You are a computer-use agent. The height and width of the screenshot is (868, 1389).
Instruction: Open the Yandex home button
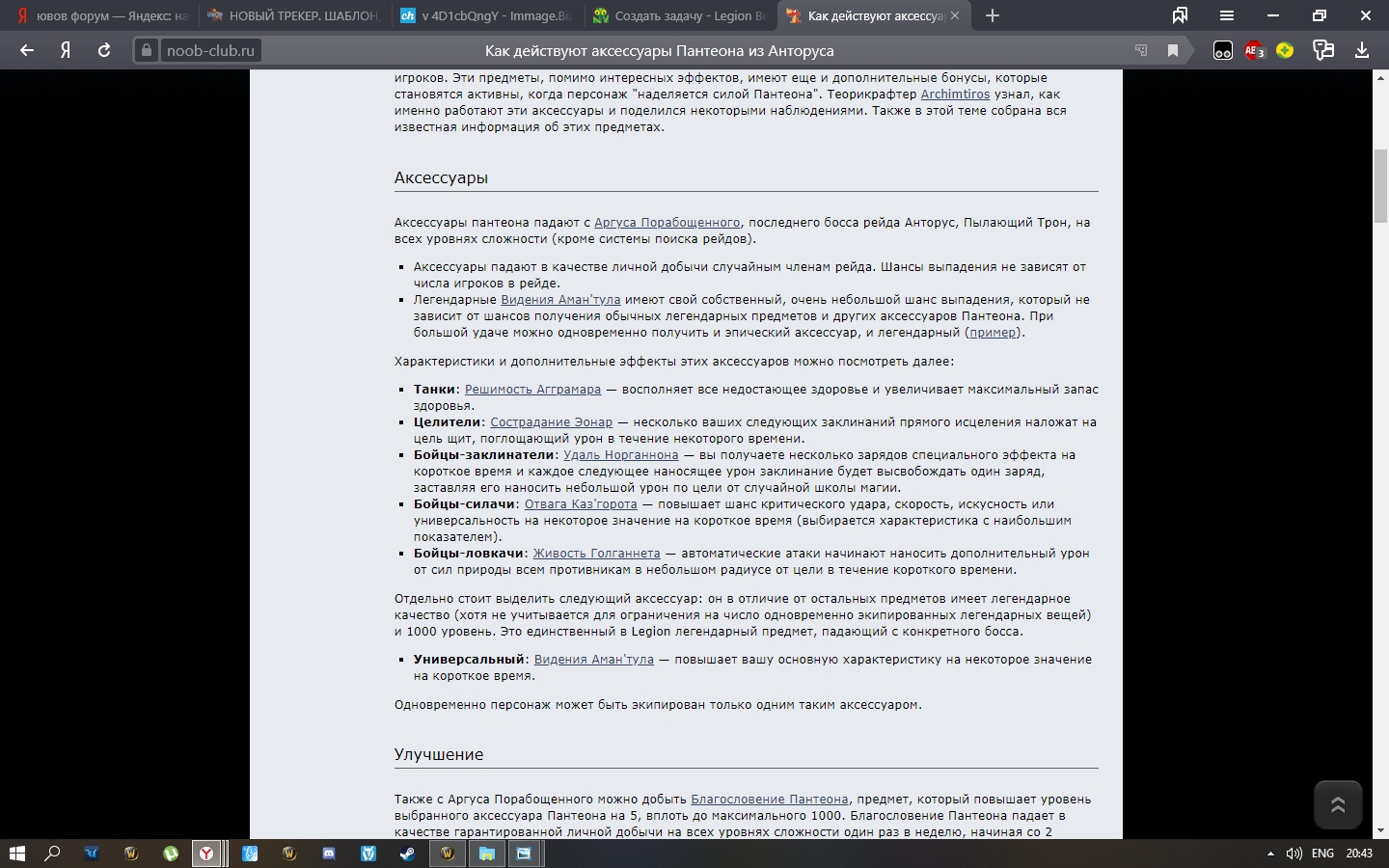[x=66, y=50]
